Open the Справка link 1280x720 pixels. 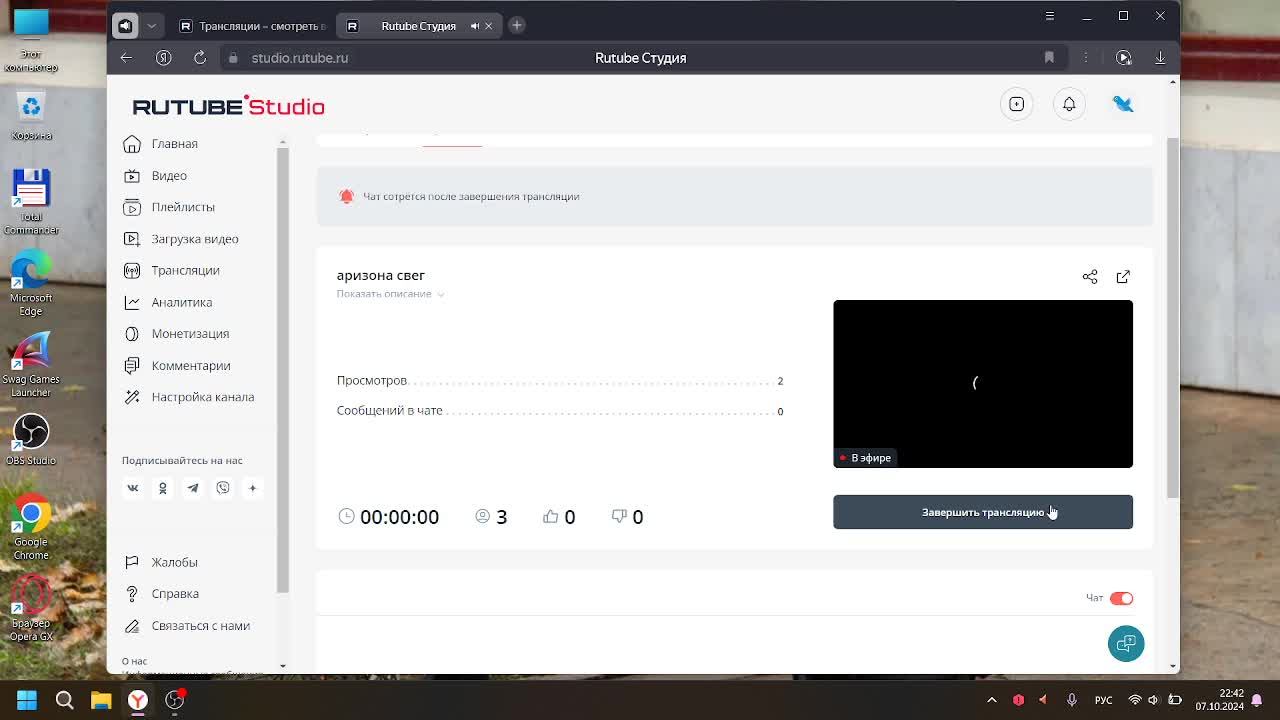tap(175, 594)
